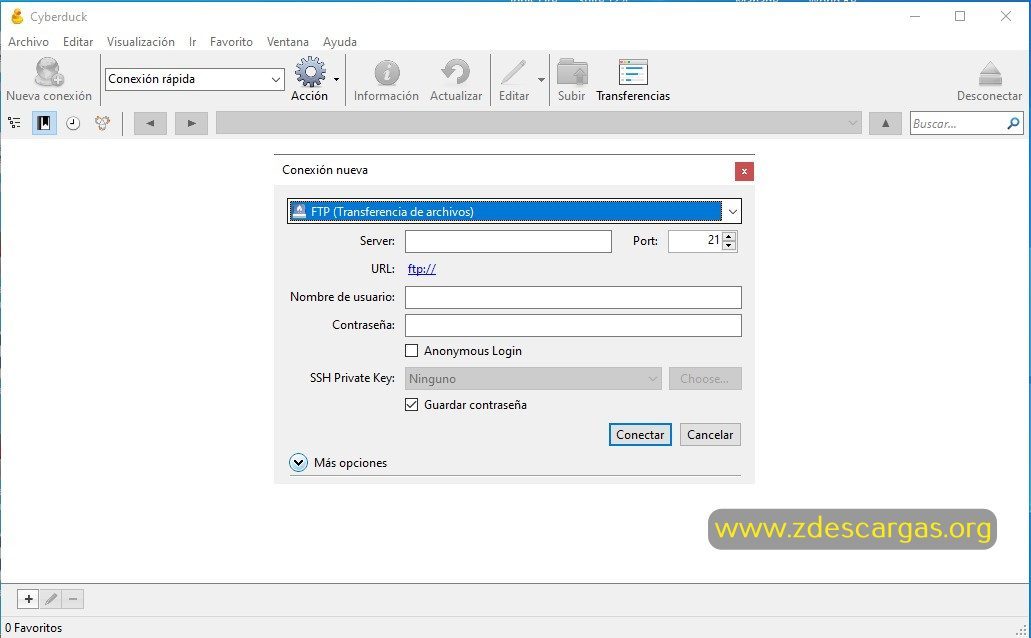Click the forward navigation arrow
The image size is (1031, 638).
coord(191,123)
